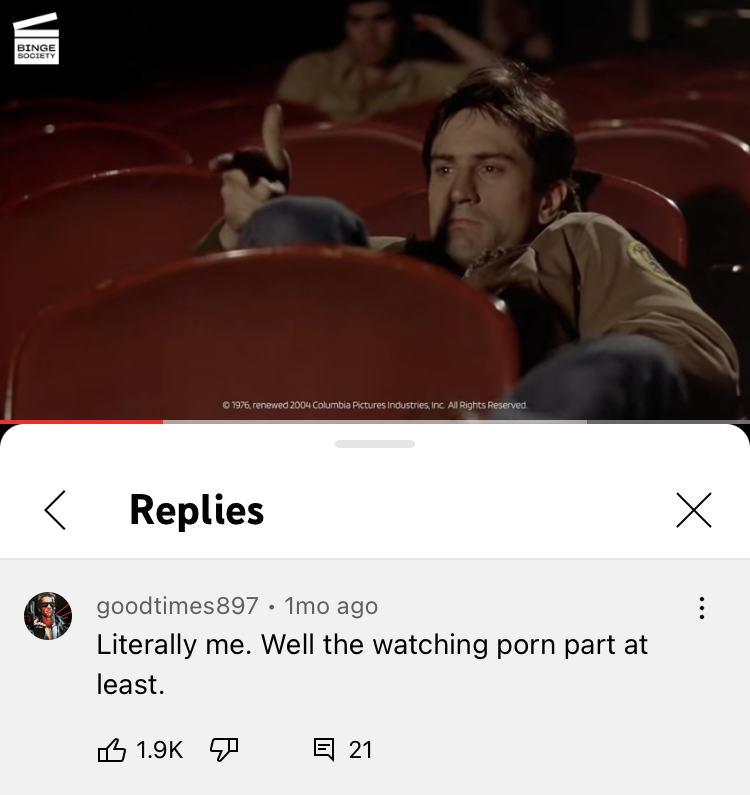Go back using the left arrow beside Replies
The width and height of the screenshot is (750, 795).
click(55, 510)
